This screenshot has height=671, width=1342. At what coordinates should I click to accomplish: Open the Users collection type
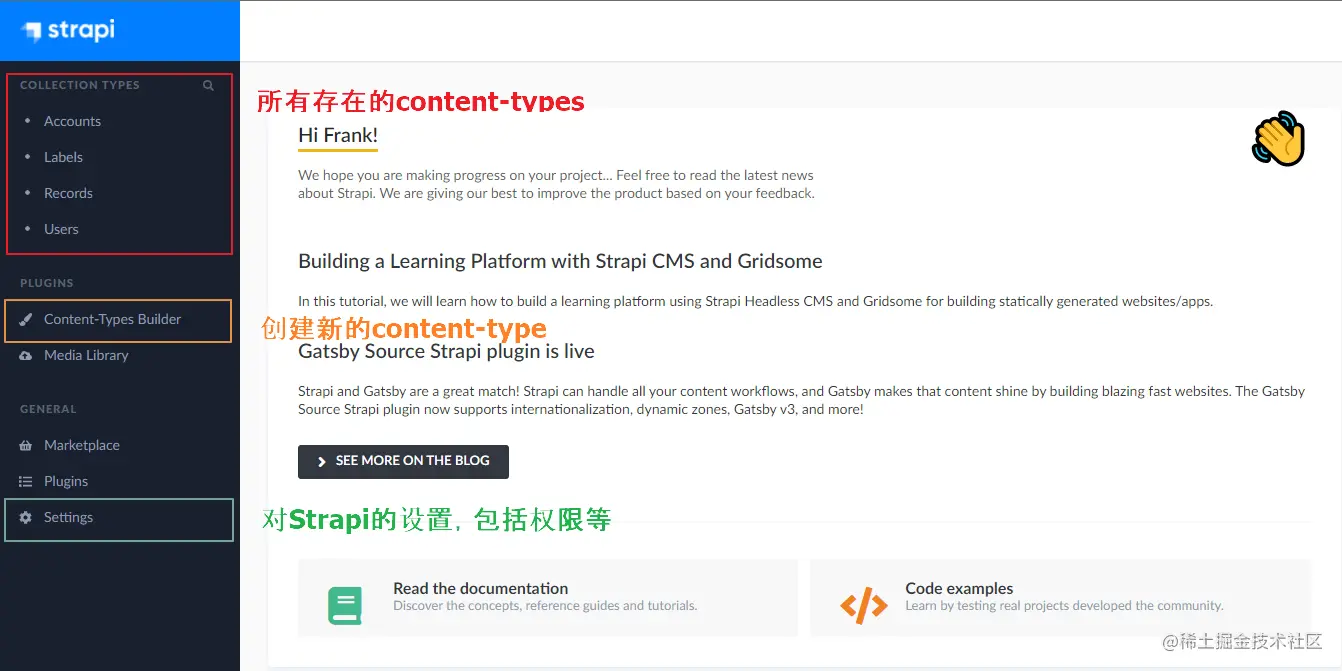point(61,229)
